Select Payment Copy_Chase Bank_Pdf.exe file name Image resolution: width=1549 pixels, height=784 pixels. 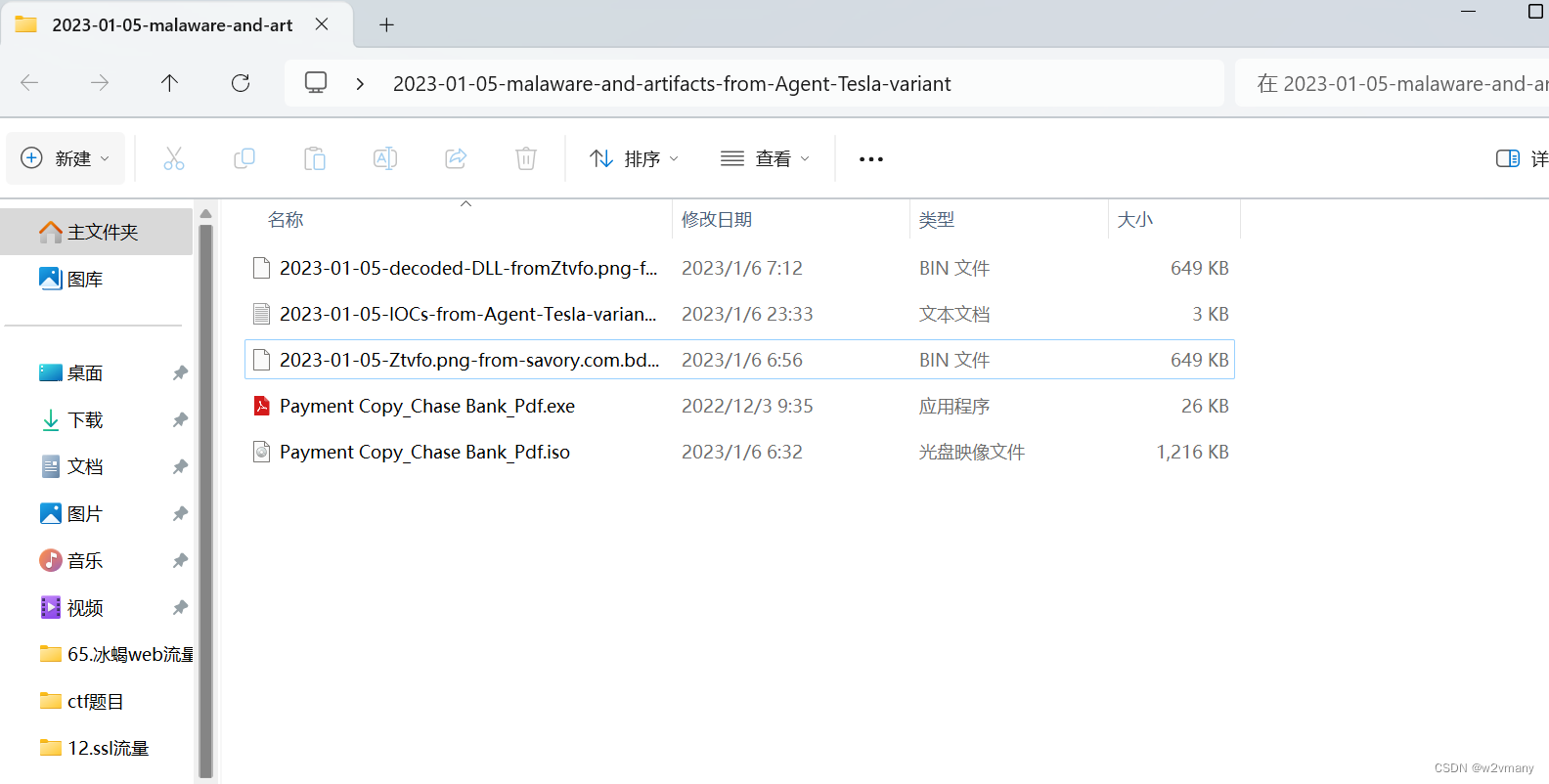point(427,406)
